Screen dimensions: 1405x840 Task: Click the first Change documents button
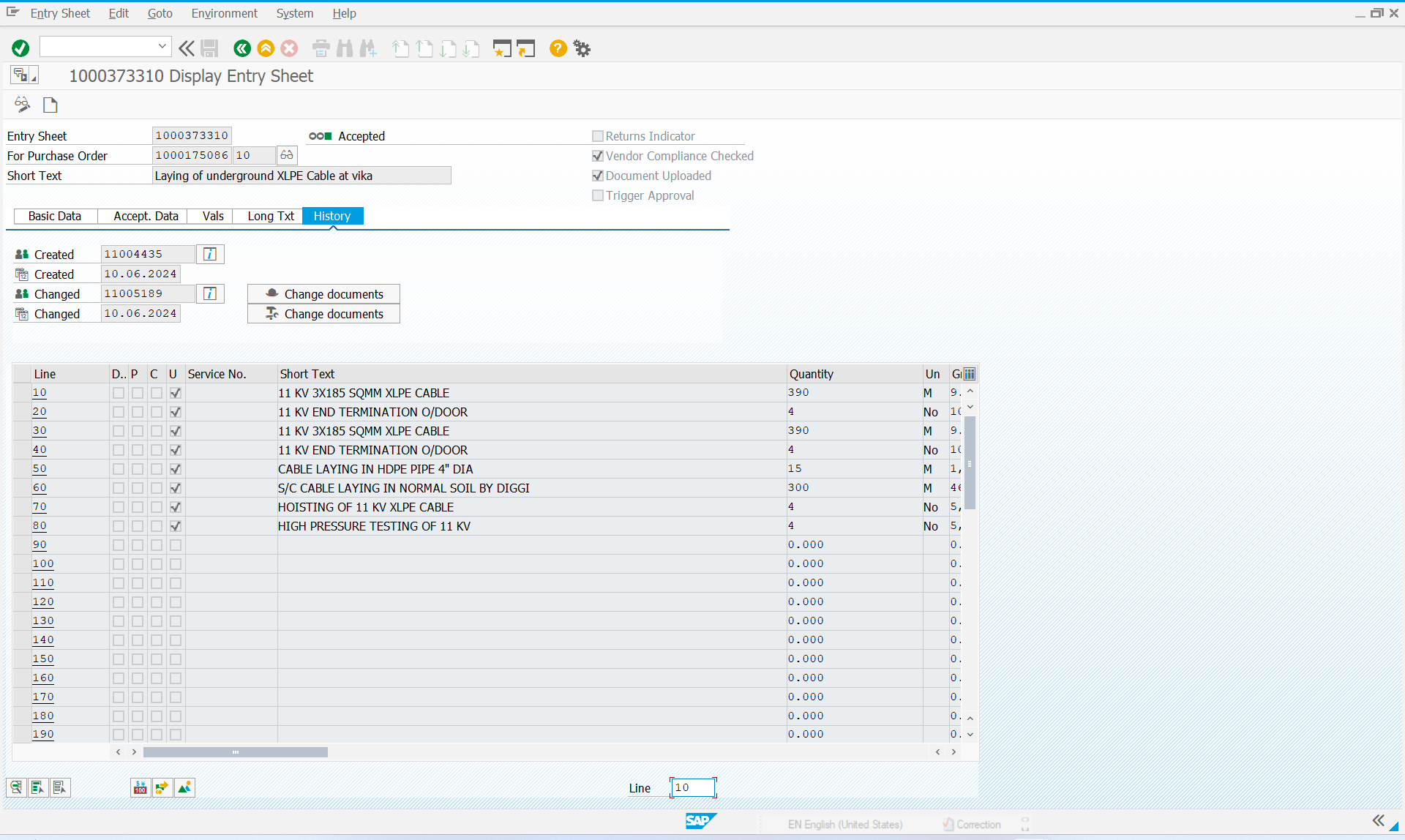click(x=323, y=294)
